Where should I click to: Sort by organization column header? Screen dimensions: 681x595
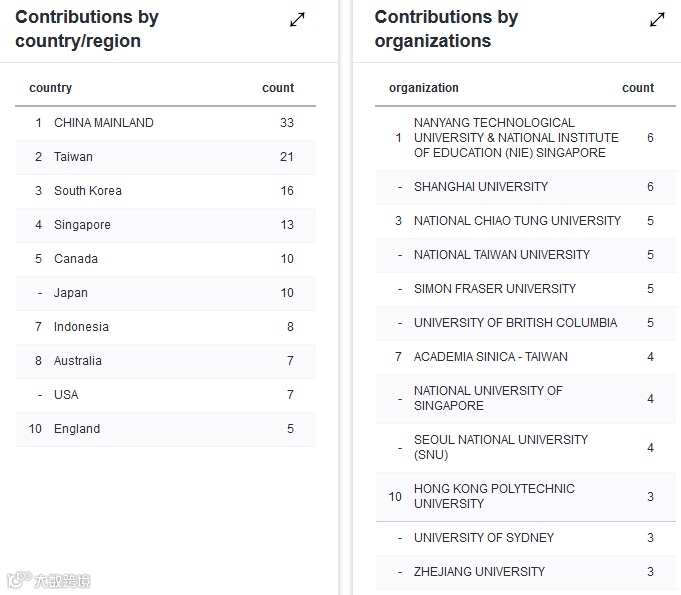[424, 88]
